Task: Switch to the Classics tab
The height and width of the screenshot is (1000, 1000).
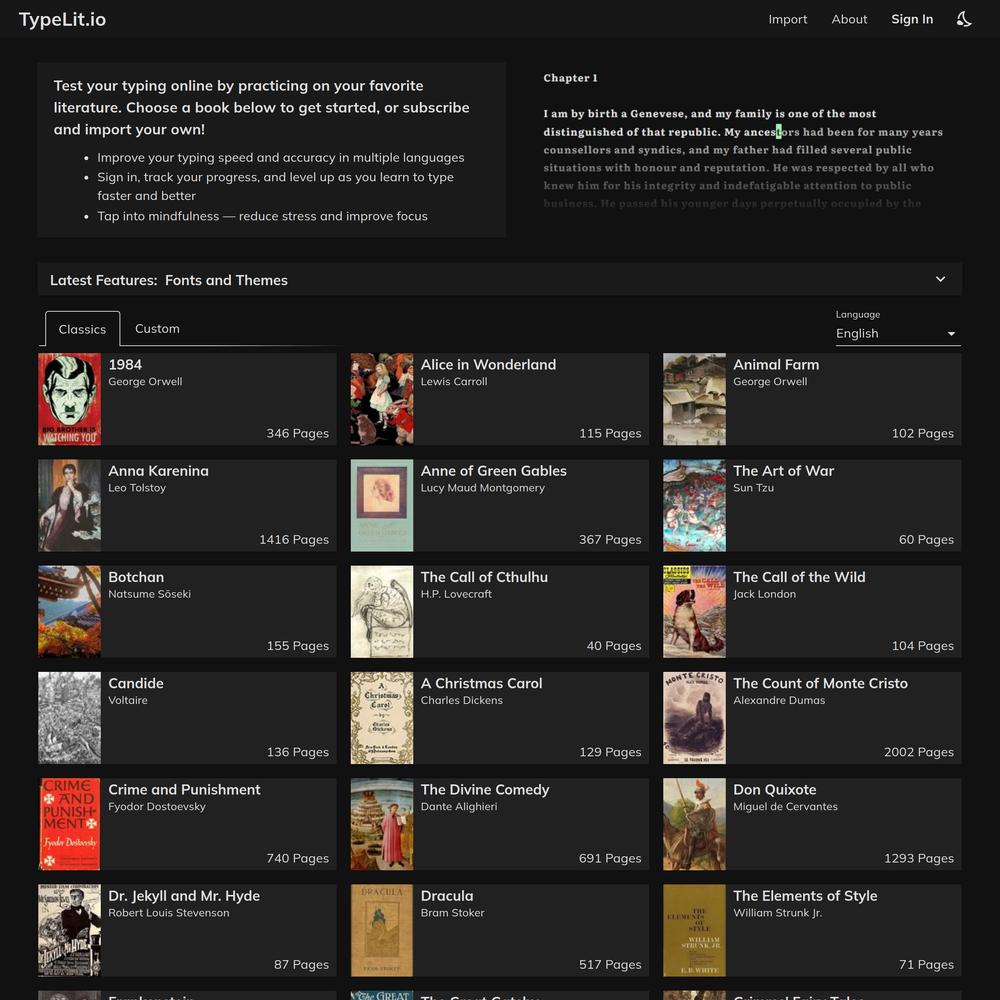Action: point(82,329)
